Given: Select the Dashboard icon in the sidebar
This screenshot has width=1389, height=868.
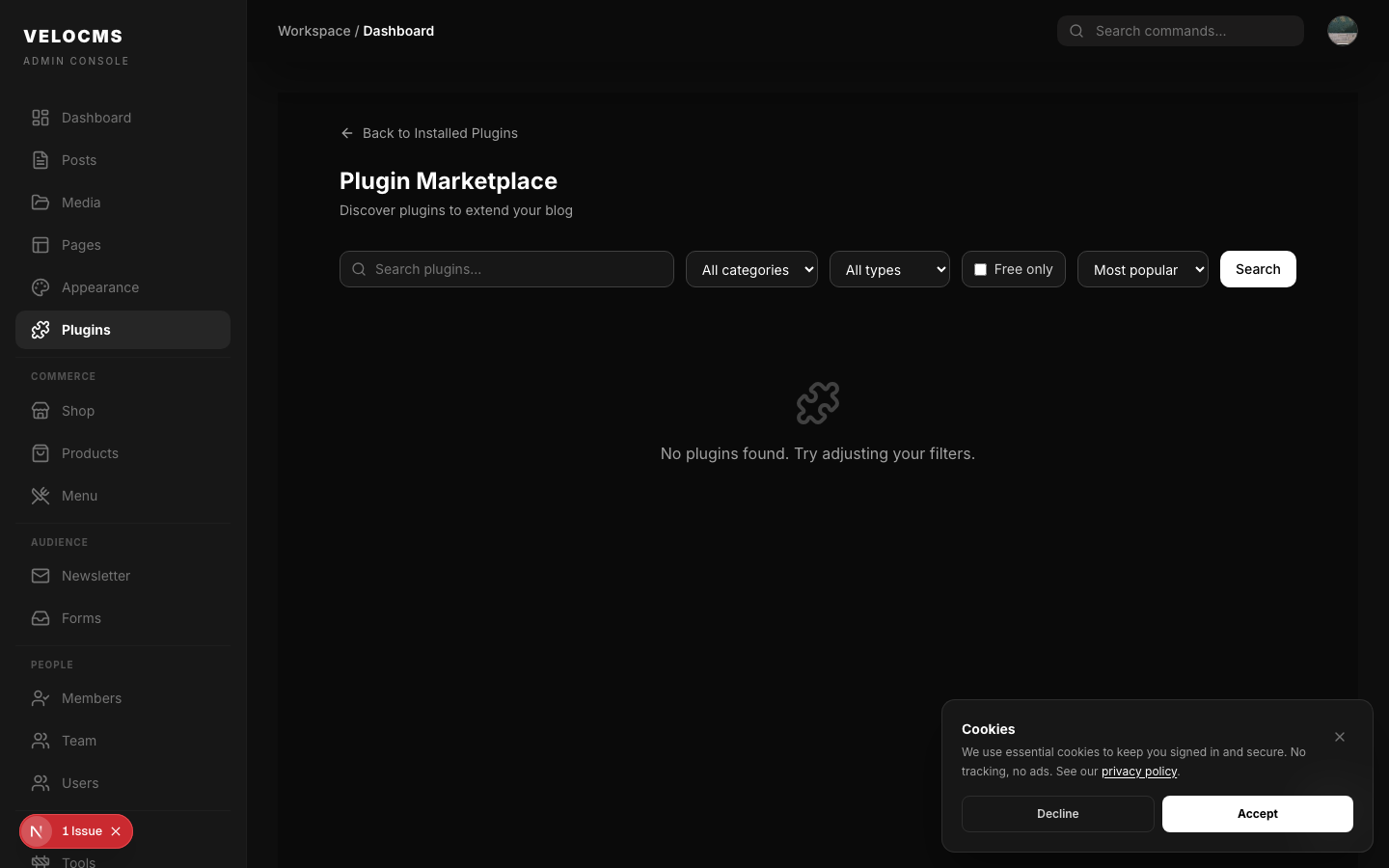Looking at the screenshot, I should pos(40,117).
